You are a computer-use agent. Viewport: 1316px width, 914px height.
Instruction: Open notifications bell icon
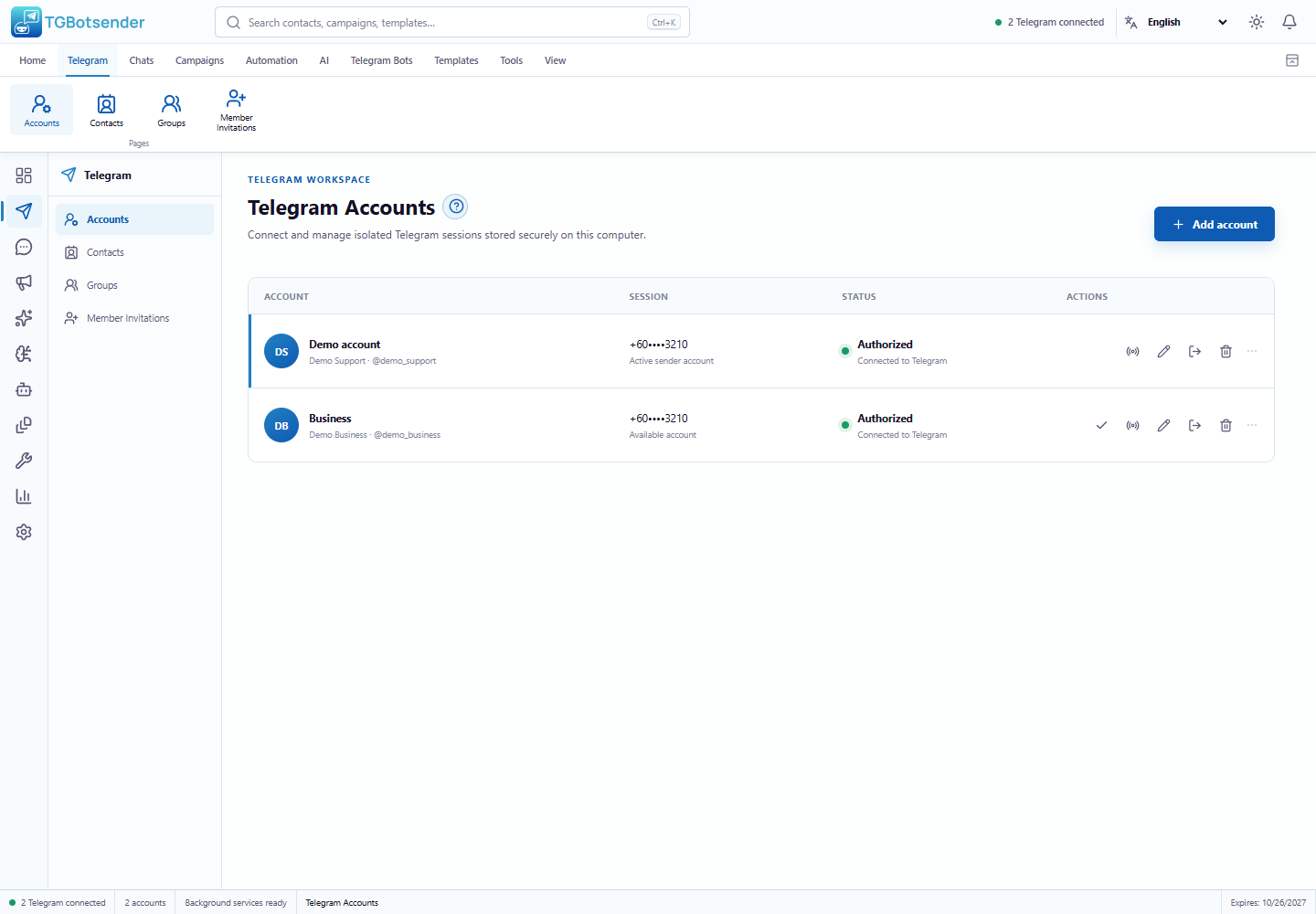[1289, 22]
